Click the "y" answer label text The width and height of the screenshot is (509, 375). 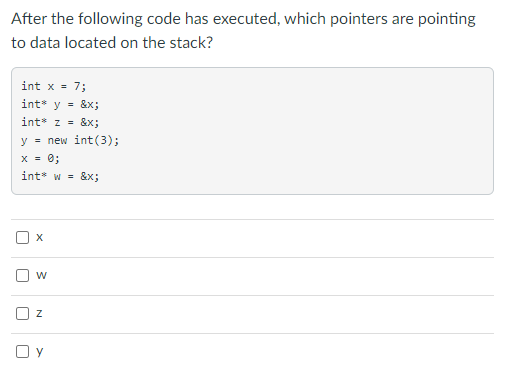pyautogui.click(x=39, y=351)
